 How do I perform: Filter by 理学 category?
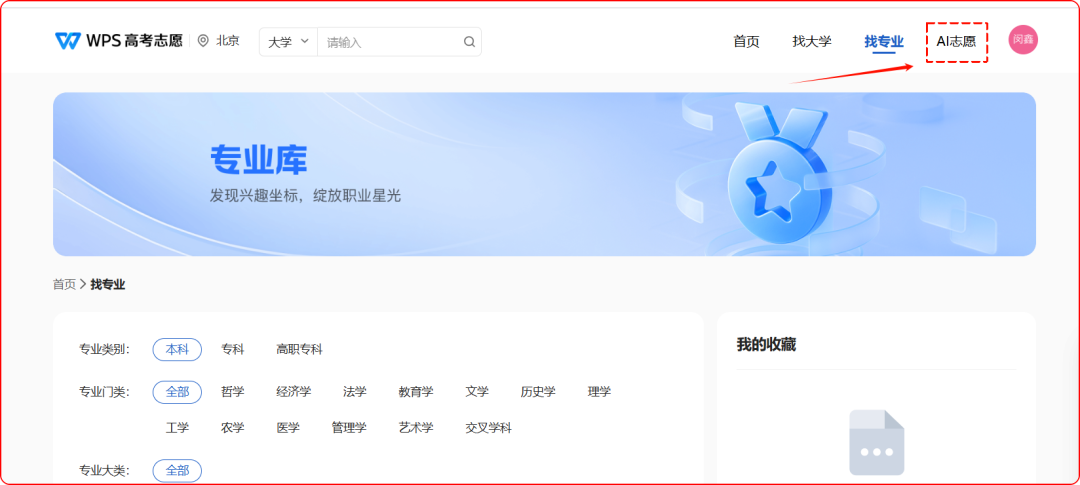(599, 392)
